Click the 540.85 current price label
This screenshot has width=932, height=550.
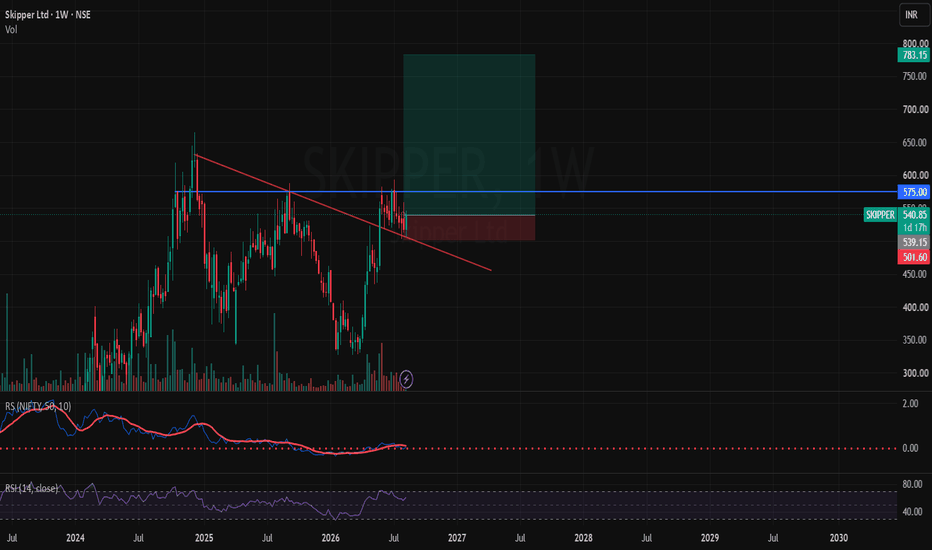coord(914,215)
